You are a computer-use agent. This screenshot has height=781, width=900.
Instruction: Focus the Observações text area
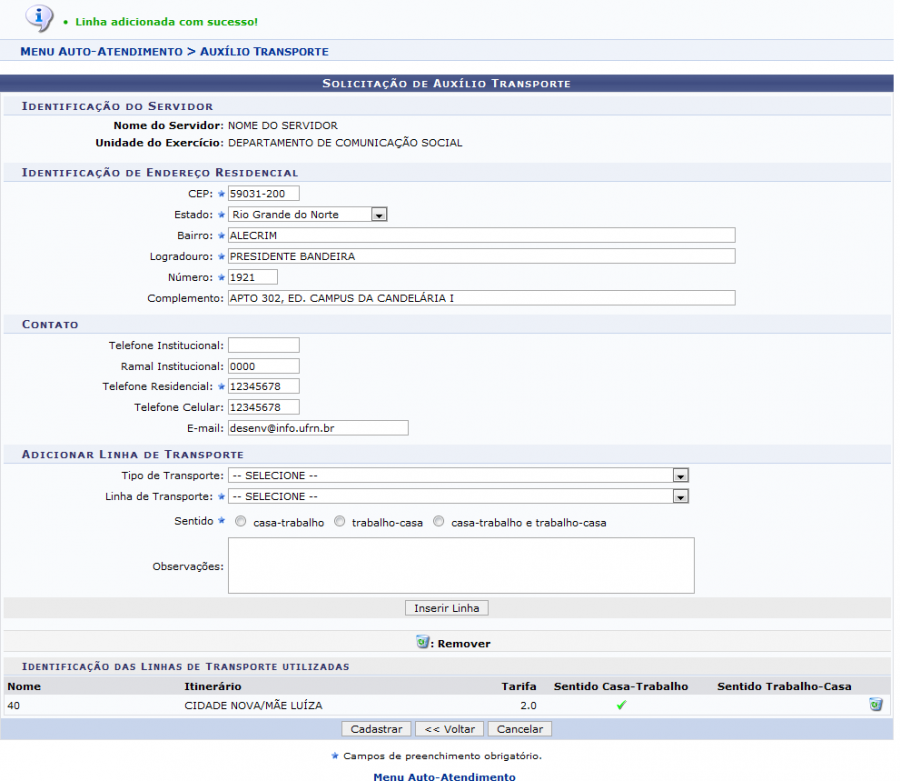pos(460,565)
